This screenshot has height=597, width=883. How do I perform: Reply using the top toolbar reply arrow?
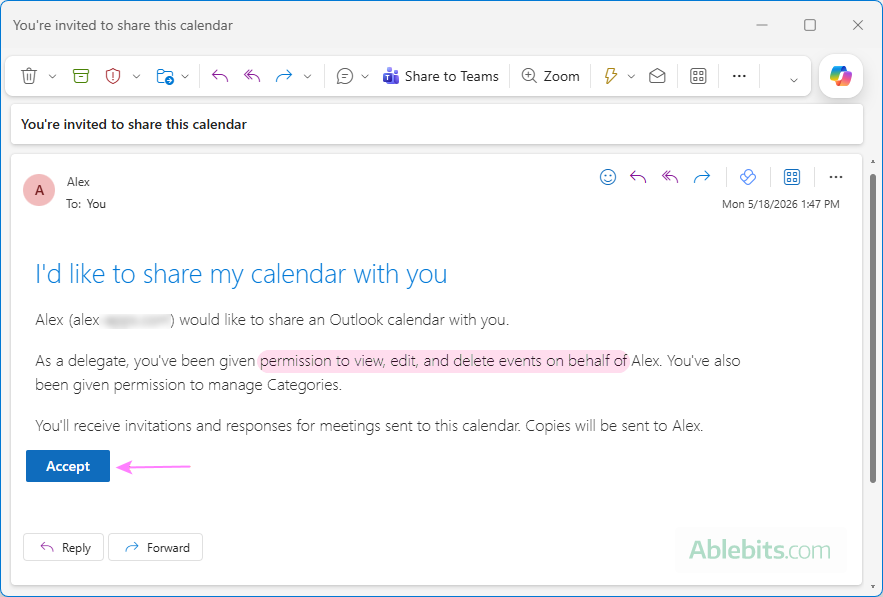click(220, 76)
